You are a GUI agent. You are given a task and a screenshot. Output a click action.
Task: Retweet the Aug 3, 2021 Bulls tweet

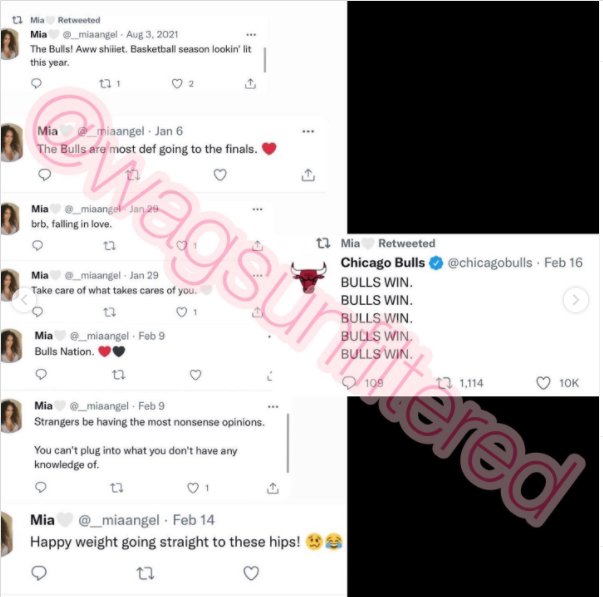pos(105,83)
